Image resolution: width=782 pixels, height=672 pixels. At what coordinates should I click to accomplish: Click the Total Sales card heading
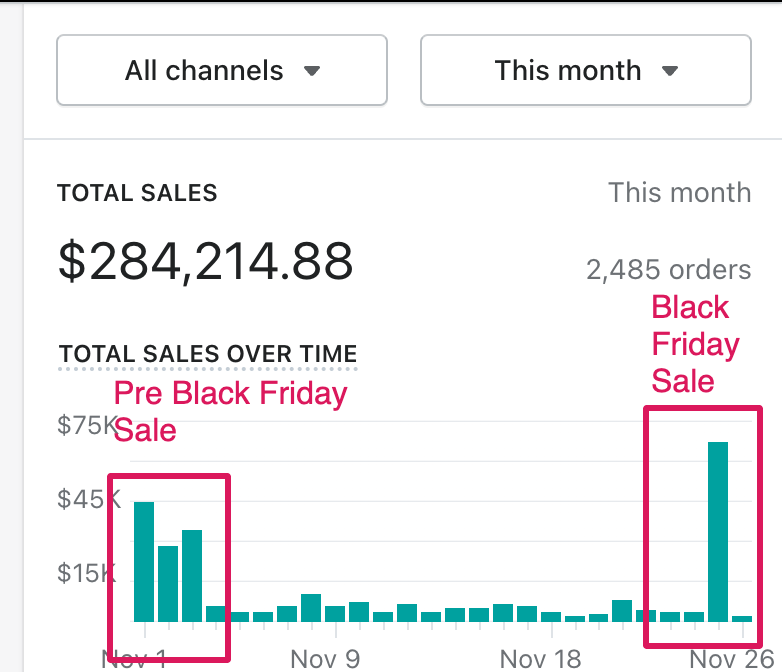pos(137,193)
